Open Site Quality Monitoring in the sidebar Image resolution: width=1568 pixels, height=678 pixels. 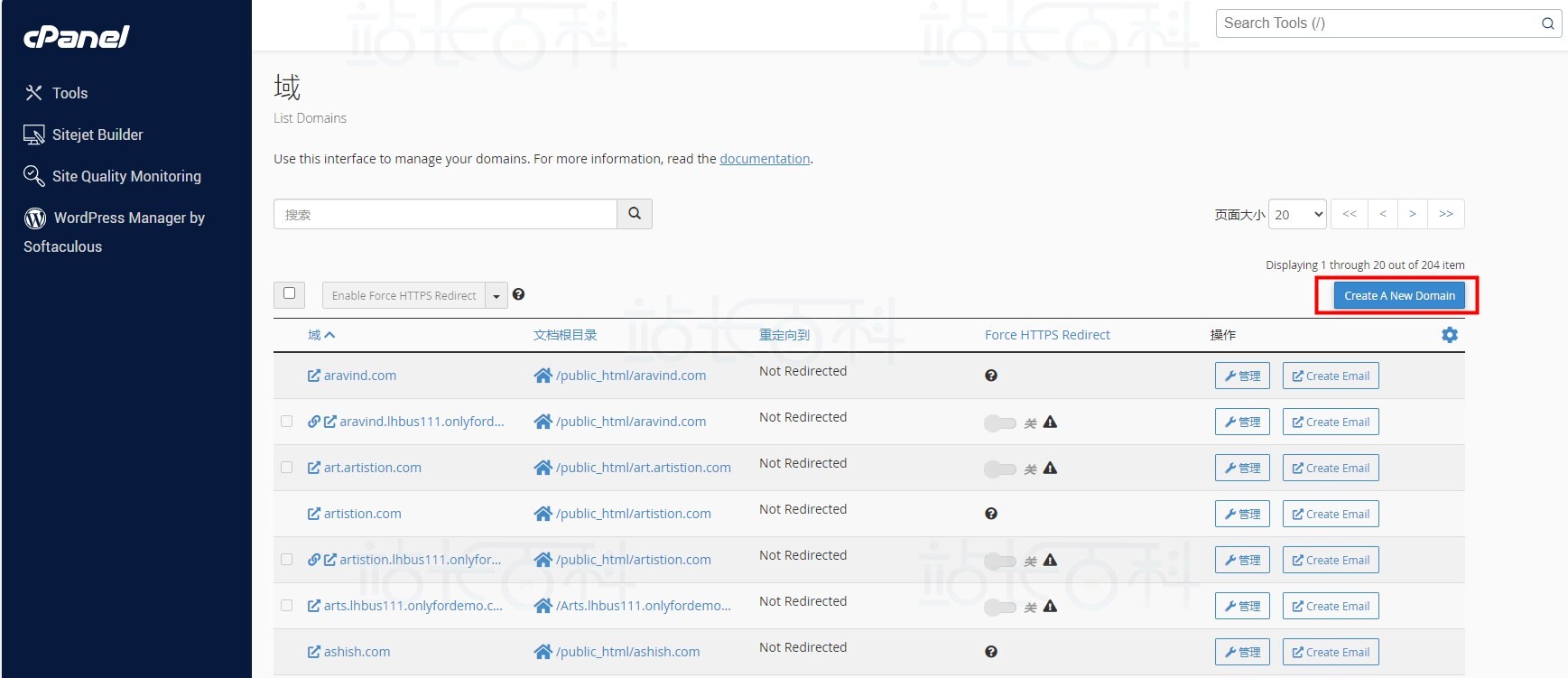[x=126, y=176]
